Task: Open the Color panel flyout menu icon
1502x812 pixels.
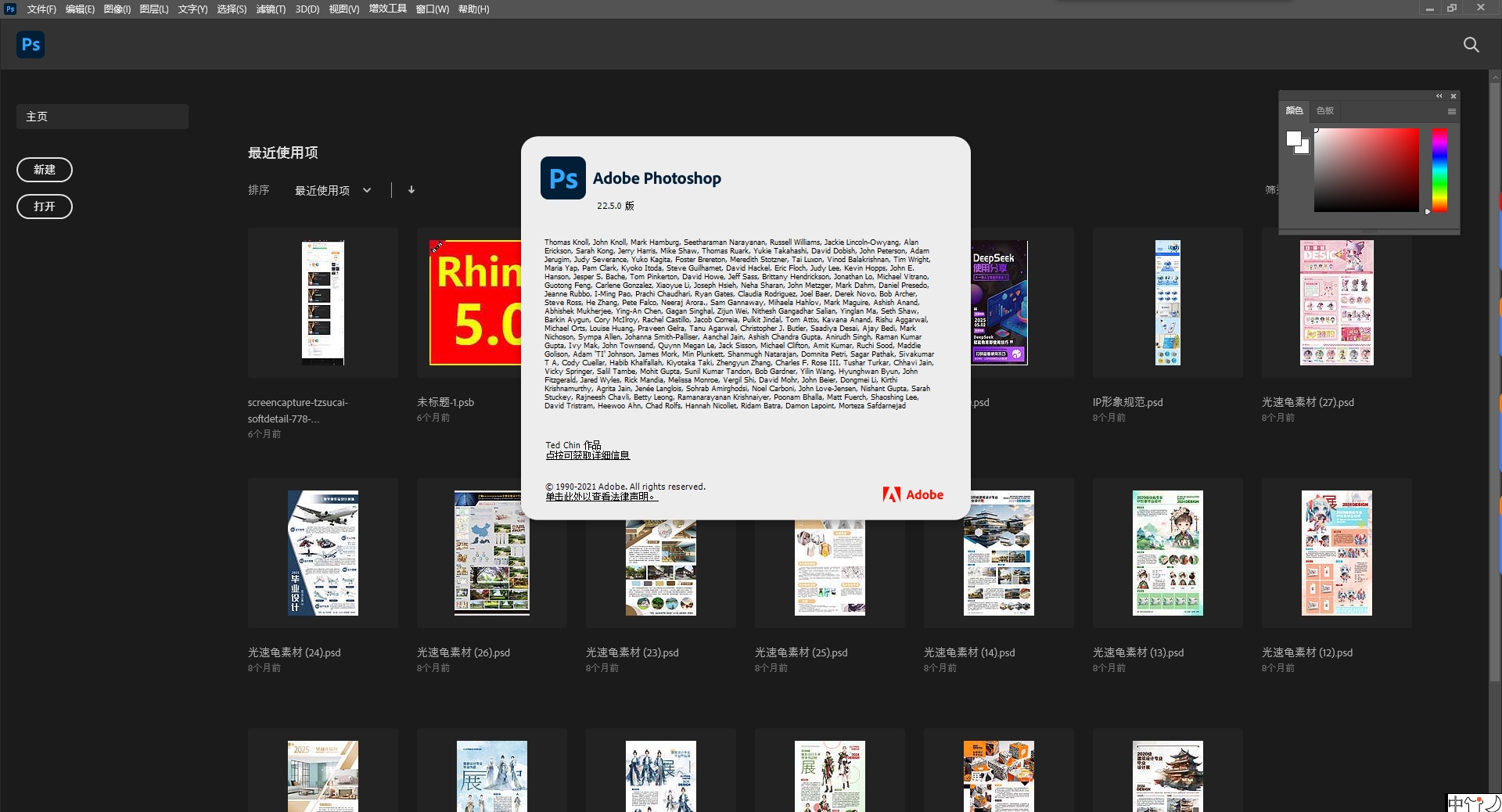Action: point(1451,111)
